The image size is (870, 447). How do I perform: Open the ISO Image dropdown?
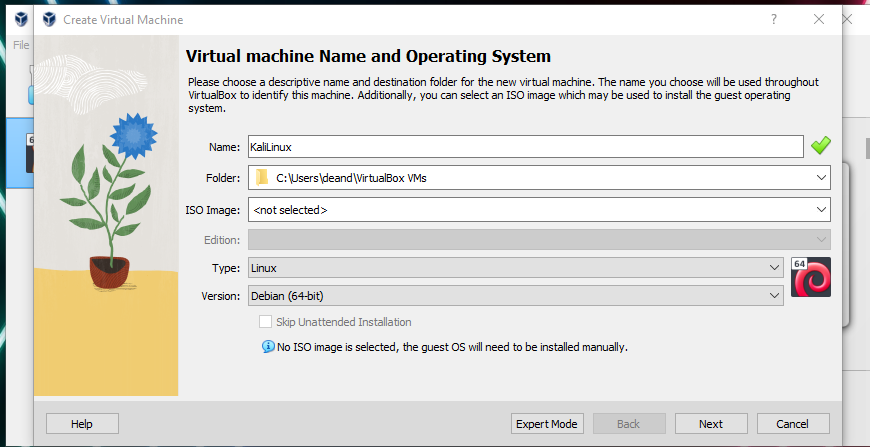pyautogui.click(x=539, y=210)
